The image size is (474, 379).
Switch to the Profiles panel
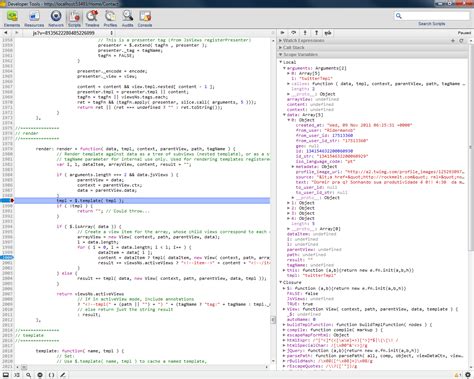click(110, 19)
